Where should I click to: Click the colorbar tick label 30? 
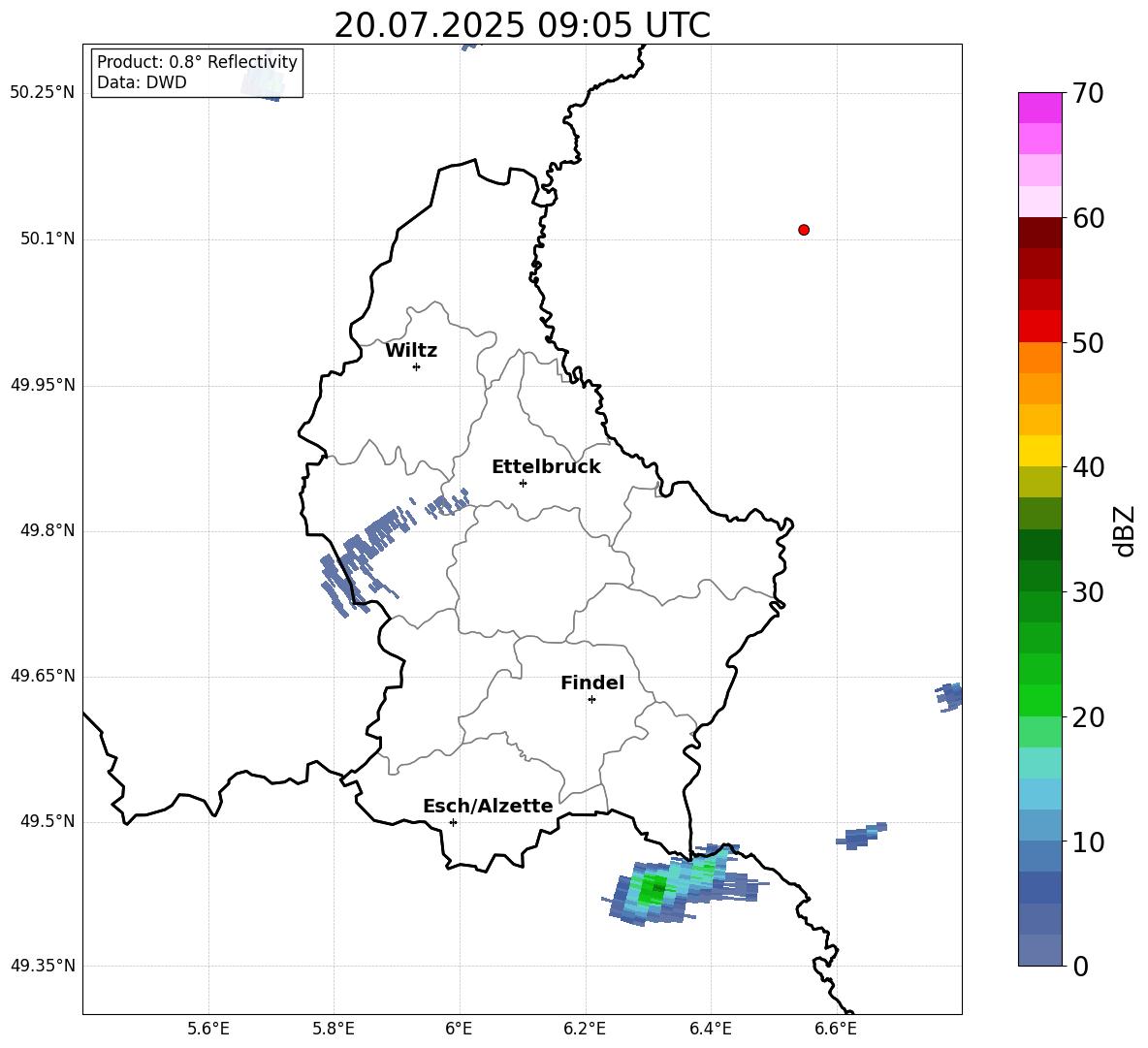pyautogui.click(x=1089, y=592)
